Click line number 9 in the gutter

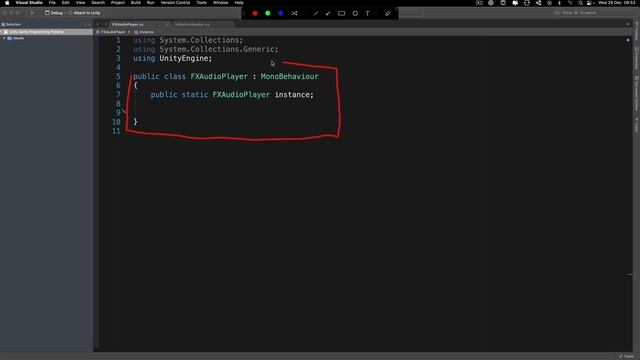[x=118, y=113]
